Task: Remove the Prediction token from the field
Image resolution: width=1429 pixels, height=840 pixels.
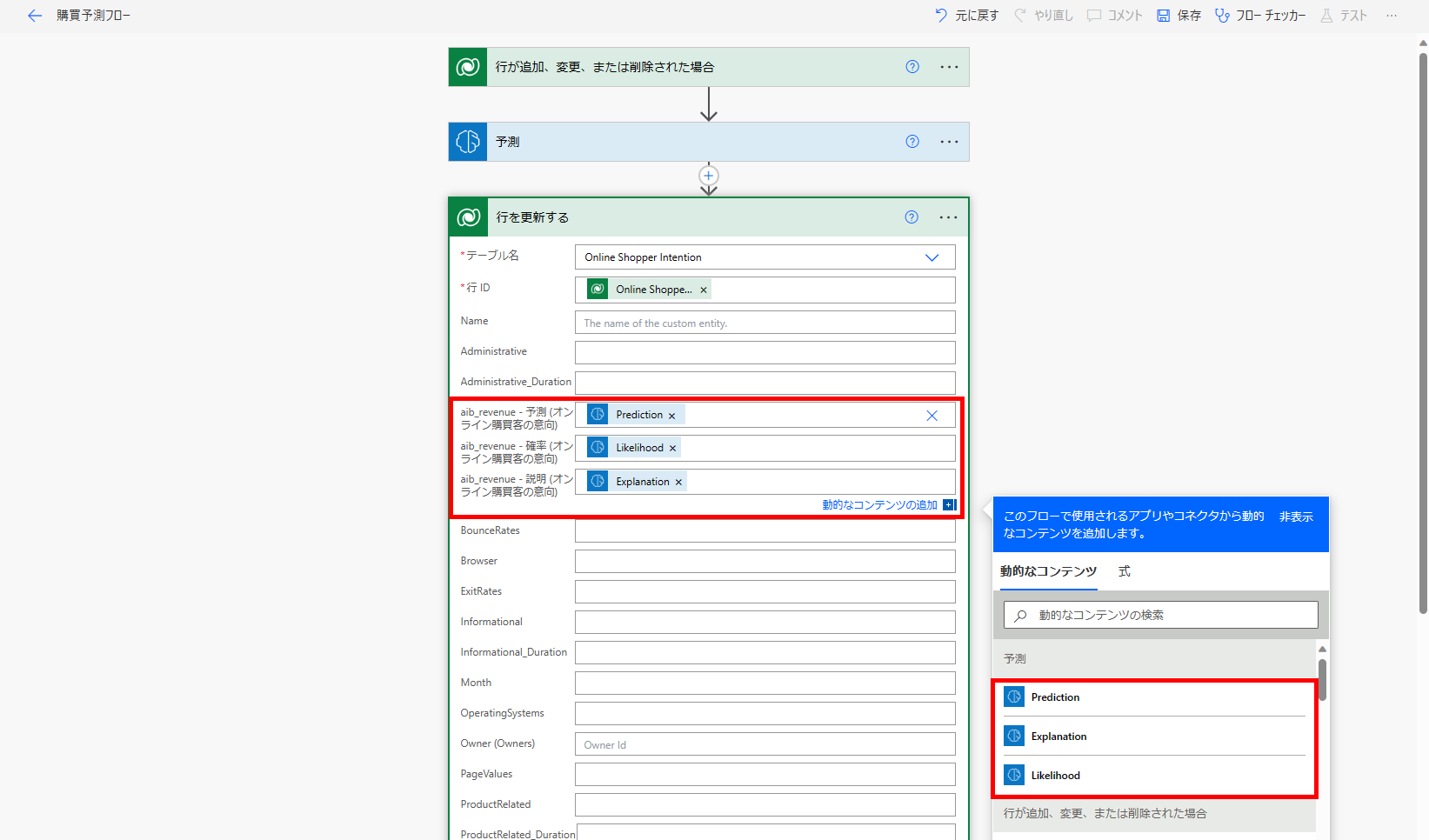Action: 671,416
